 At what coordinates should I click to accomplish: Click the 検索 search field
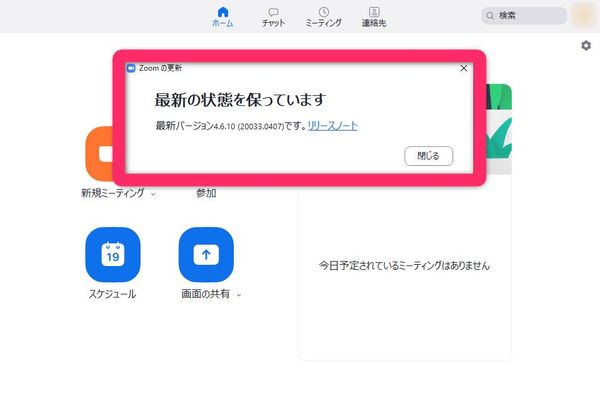[524, 16]
